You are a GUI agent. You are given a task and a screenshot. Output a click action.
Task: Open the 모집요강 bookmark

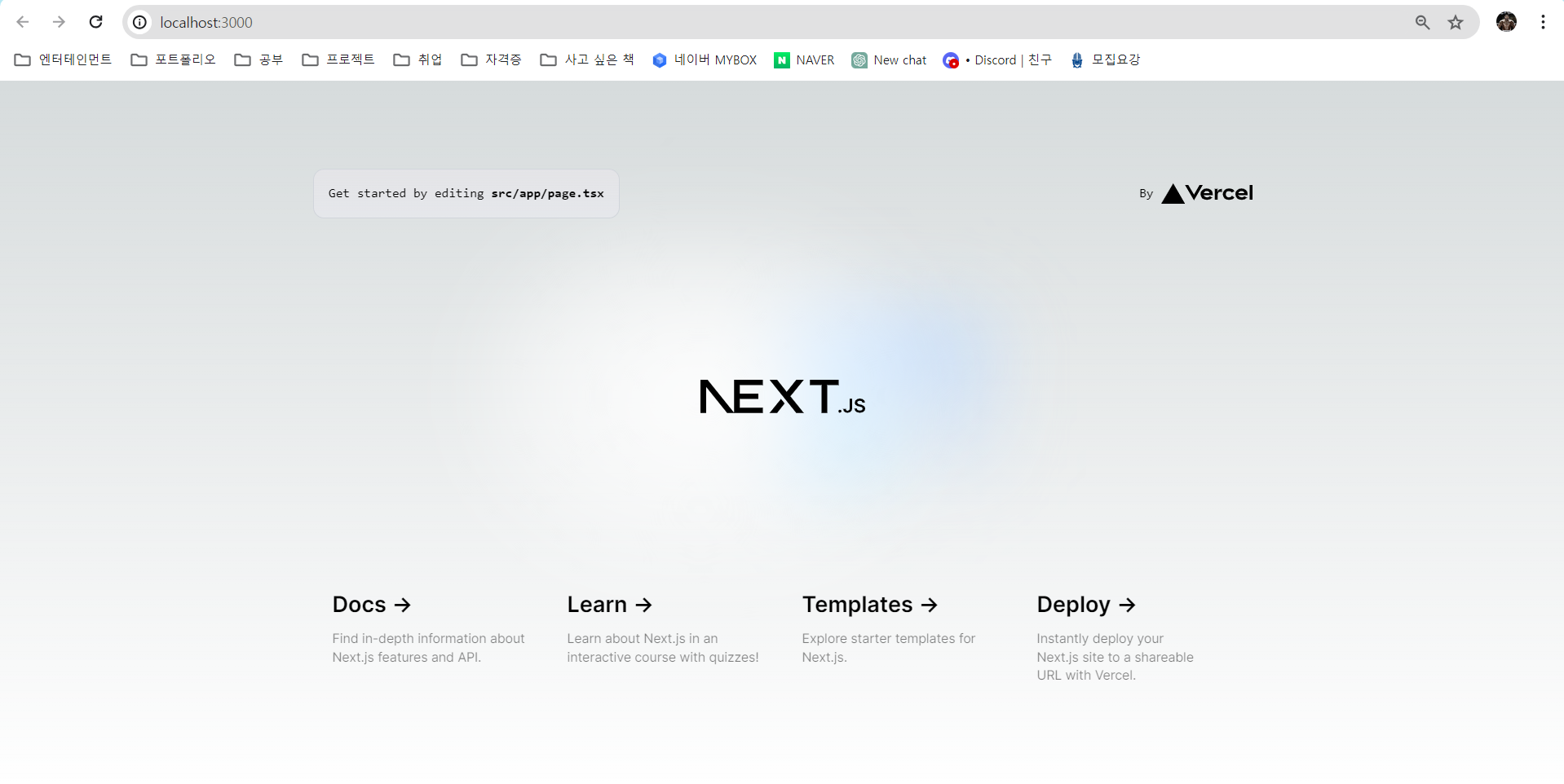[1105, 59]
